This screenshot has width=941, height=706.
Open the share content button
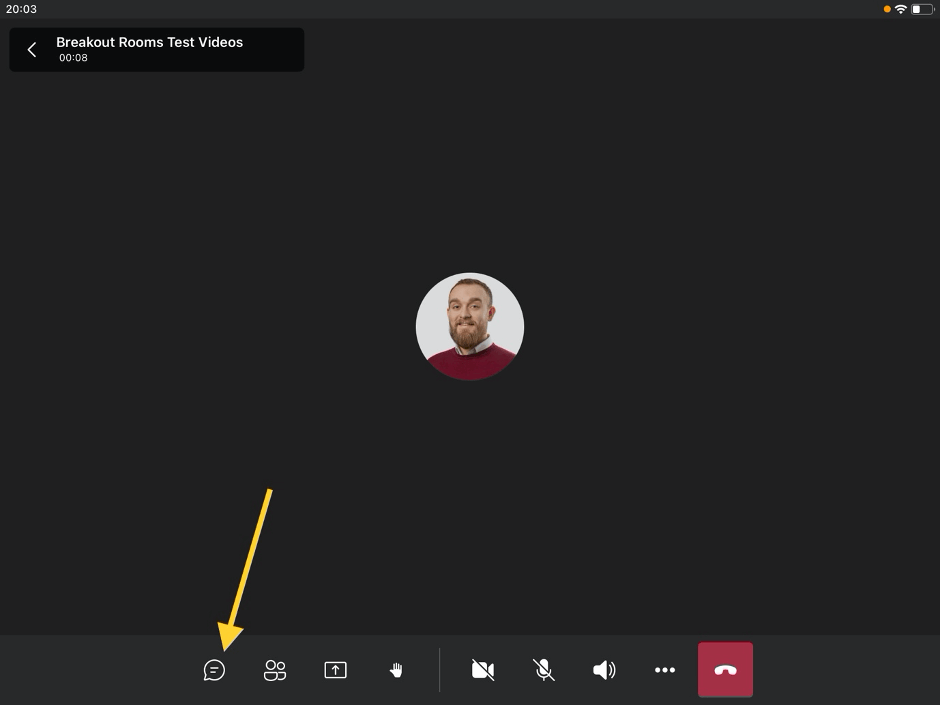tap(335, 670)
